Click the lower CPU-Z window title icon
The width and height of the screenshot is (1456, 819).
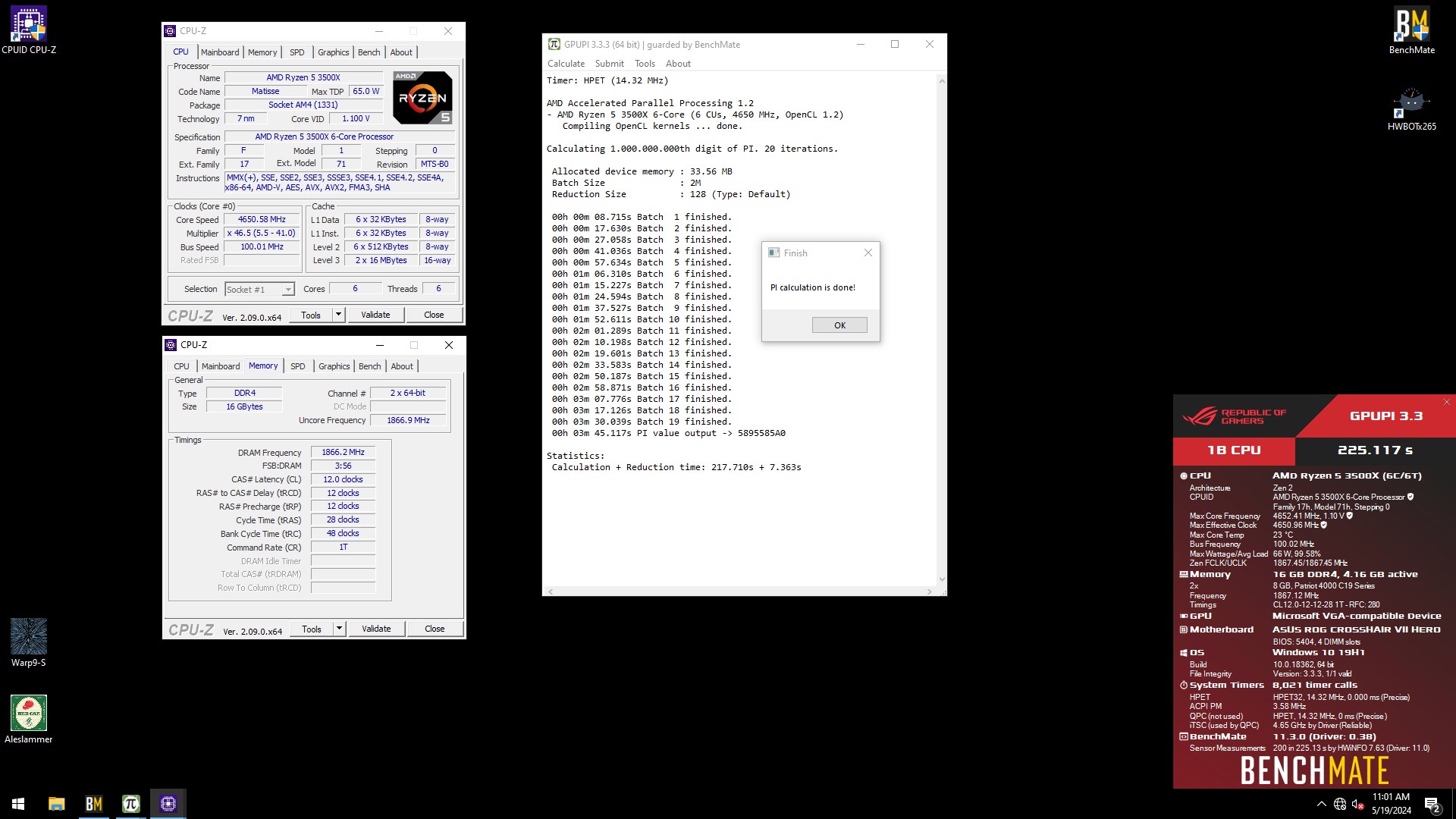coord(171,345)
